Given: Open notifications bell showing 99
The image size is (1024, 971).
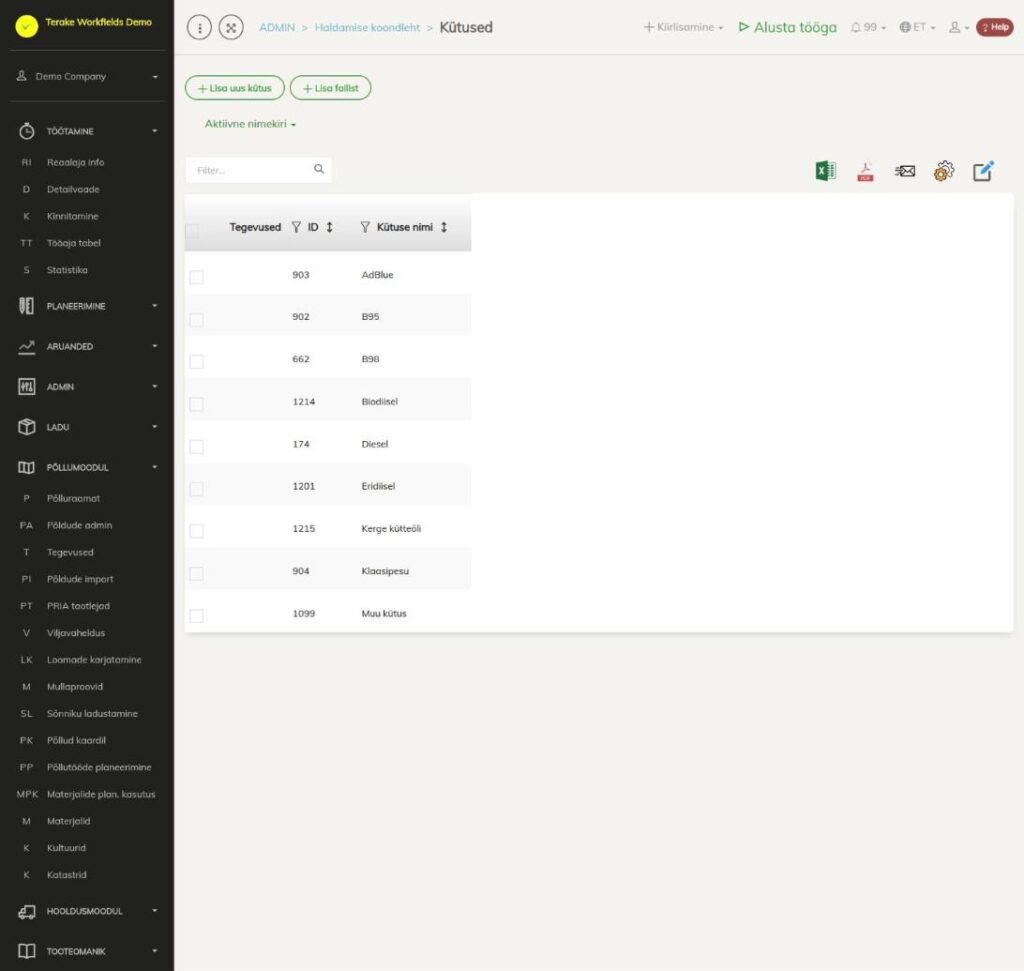Looking at the screenshot, I should coord(868,27).
